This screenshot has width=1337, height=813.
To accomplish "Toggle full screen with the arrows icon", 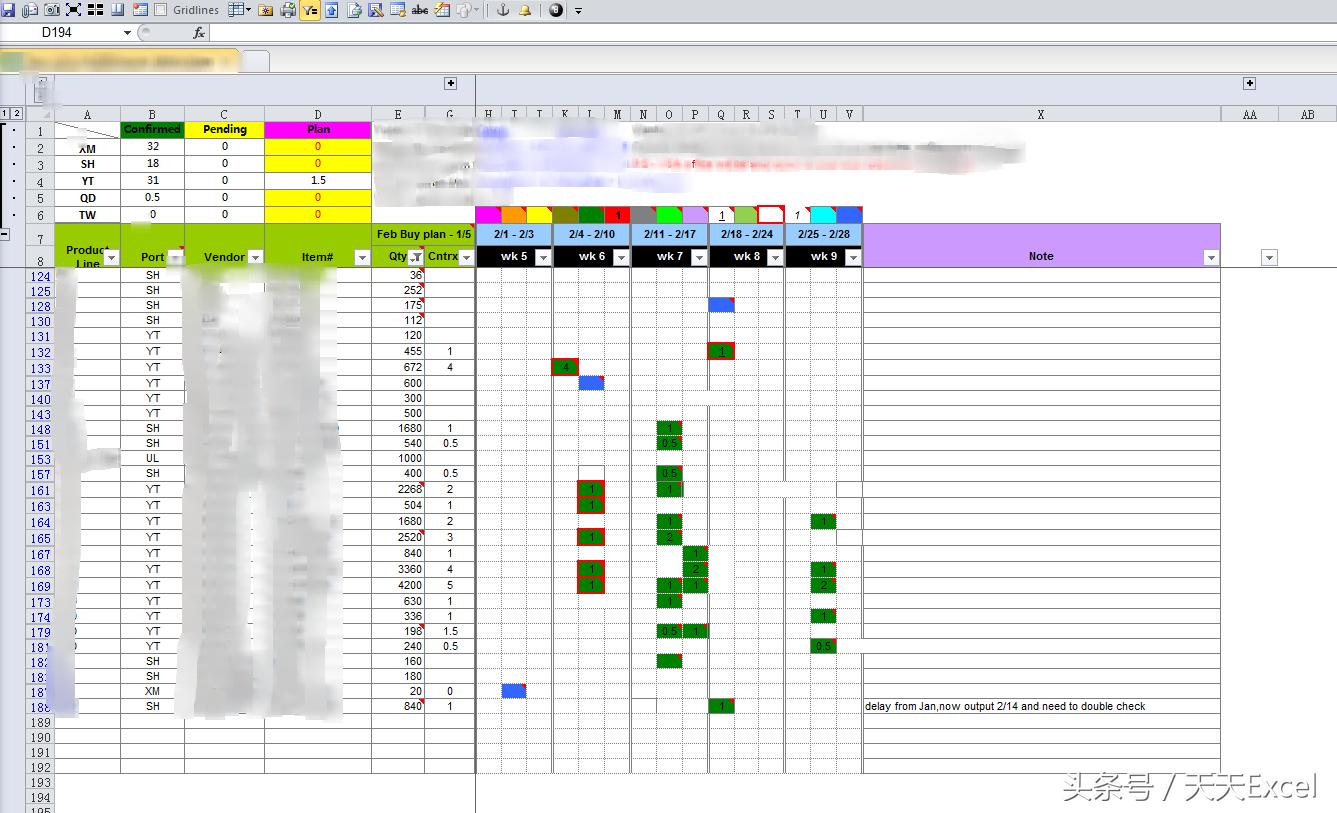I will click(74, 10).
